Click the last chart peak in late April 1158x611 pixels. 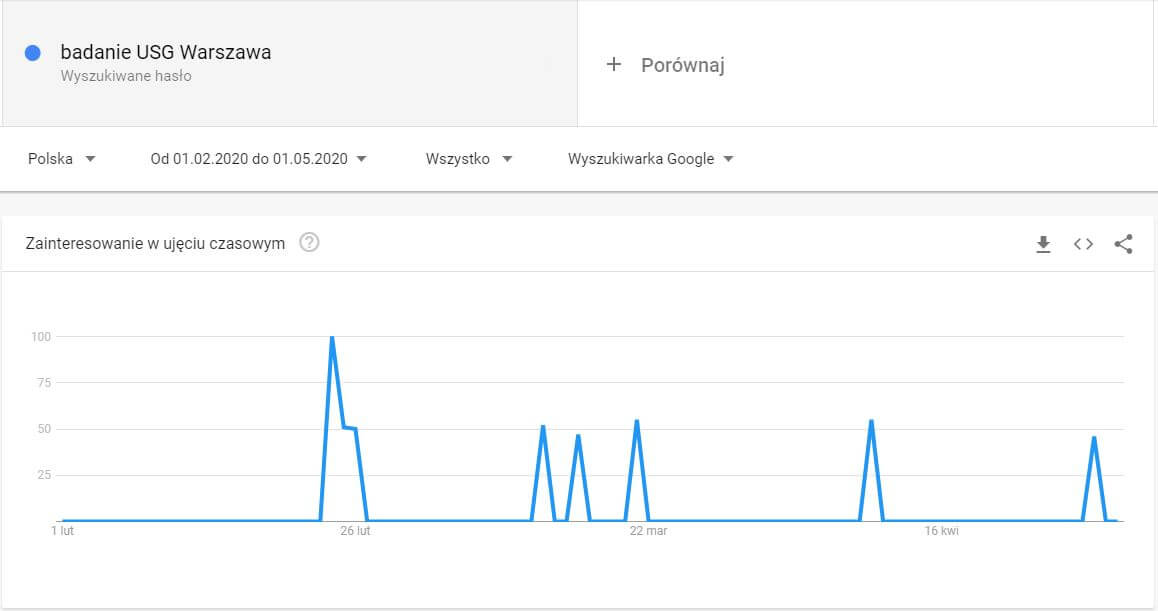pos(1095,438)
